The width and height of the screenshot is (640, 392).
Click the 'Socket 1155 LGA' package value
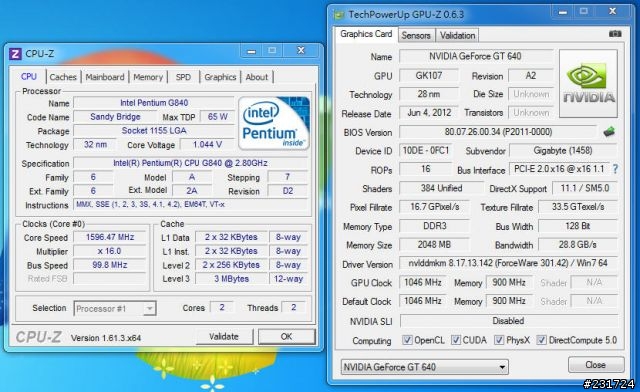click(154, 131)
